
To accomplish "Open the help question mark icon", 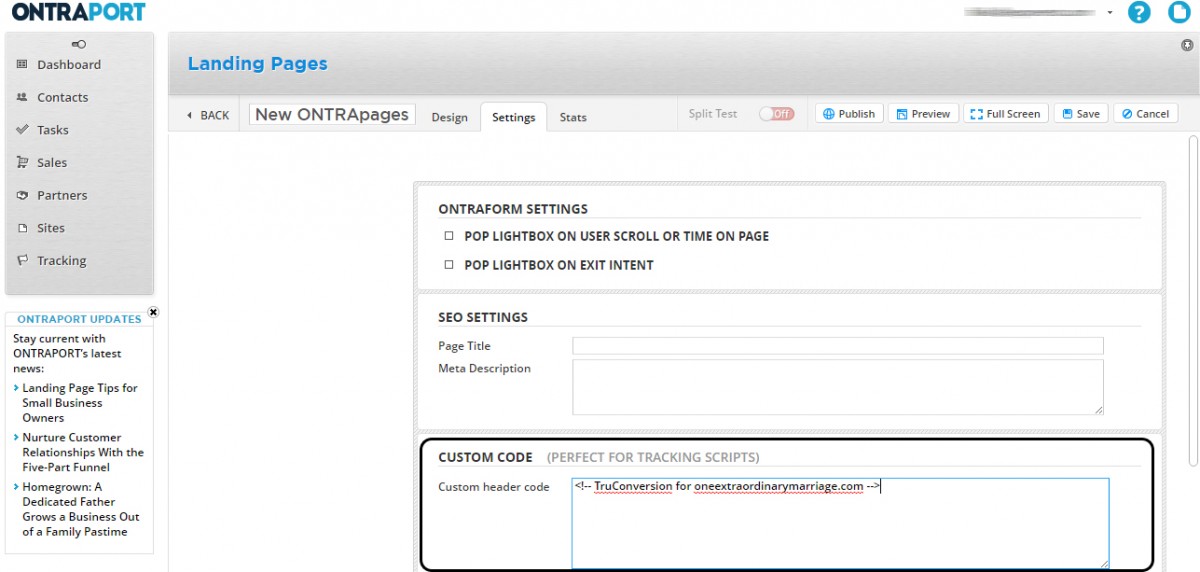I will pos(1139,13).
